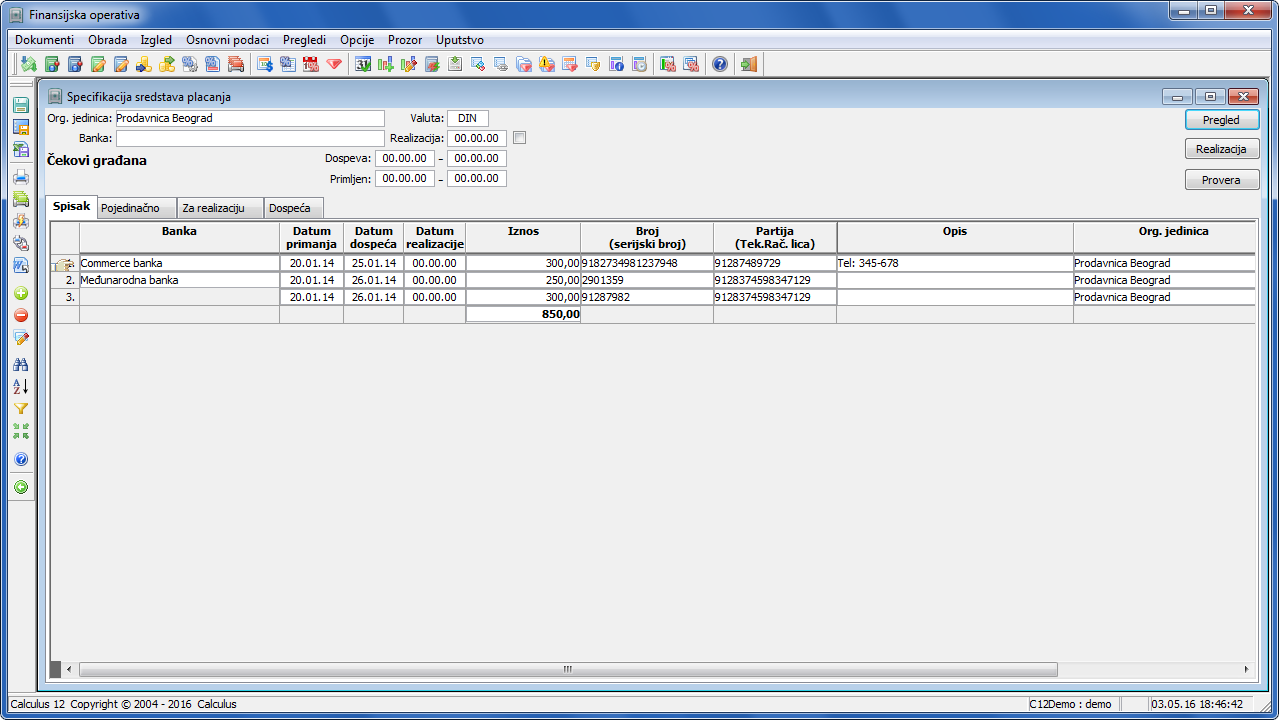The height and width of the screenshot is (720, 1279).
Task: Open the binoculars search icon
Action: tap(21, 365)
